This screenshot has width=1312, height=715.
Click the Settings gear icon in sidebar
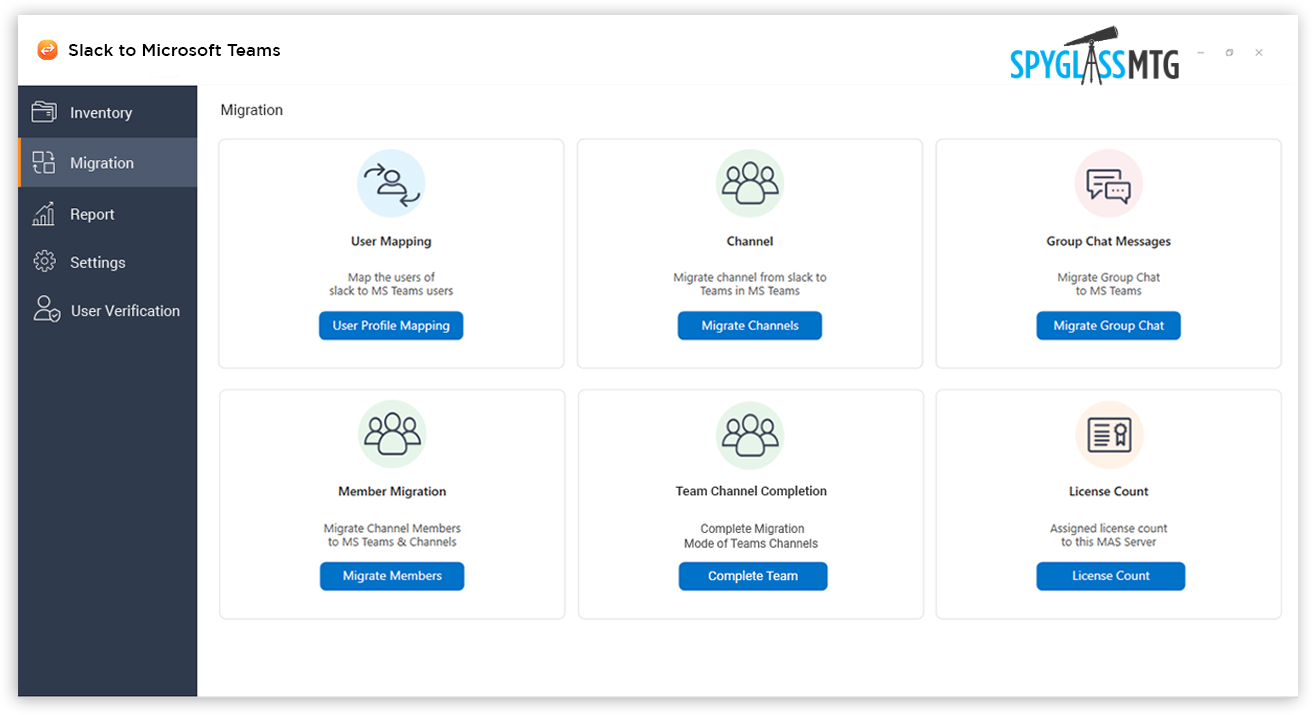point(44,262)
